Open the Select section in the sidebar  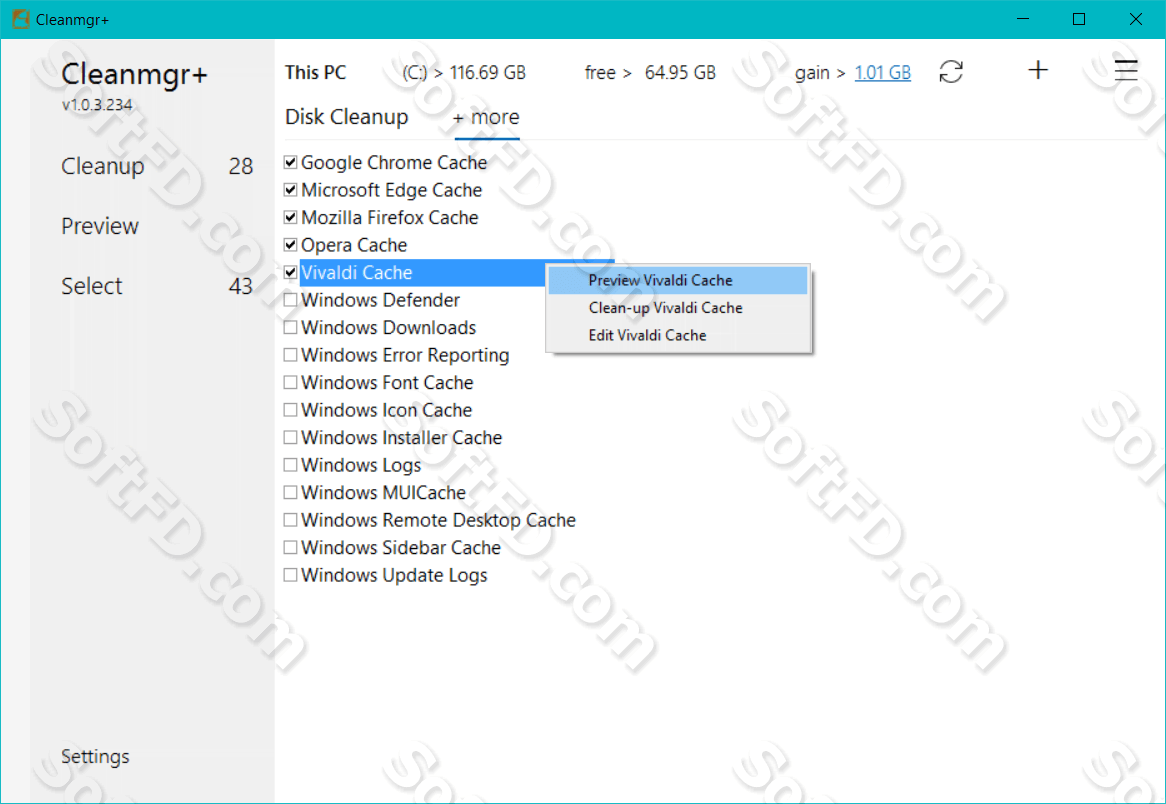coord(91,286)
